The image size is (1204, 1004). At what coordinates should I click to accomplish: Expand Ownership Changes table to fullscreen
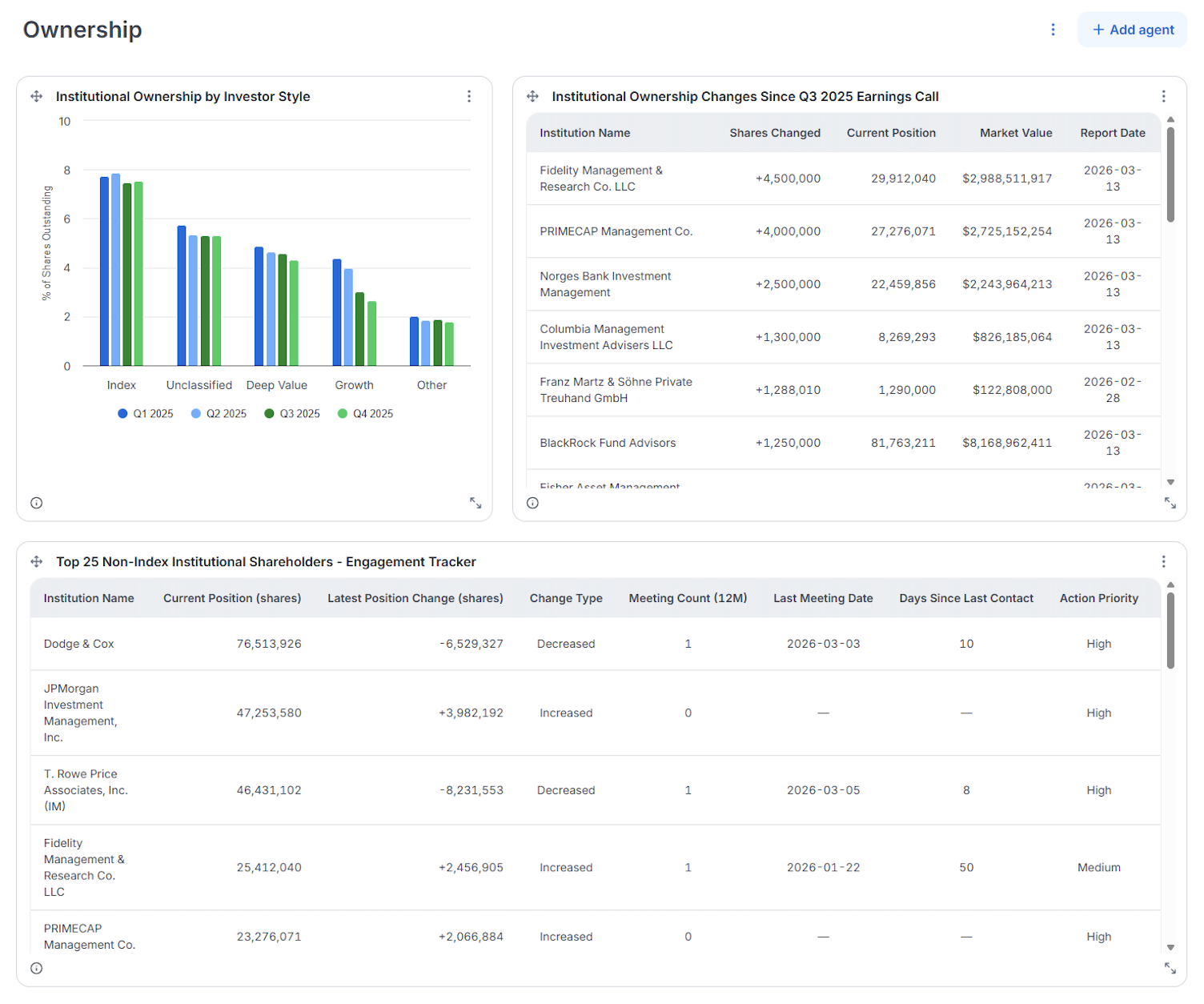point(1170,503)
